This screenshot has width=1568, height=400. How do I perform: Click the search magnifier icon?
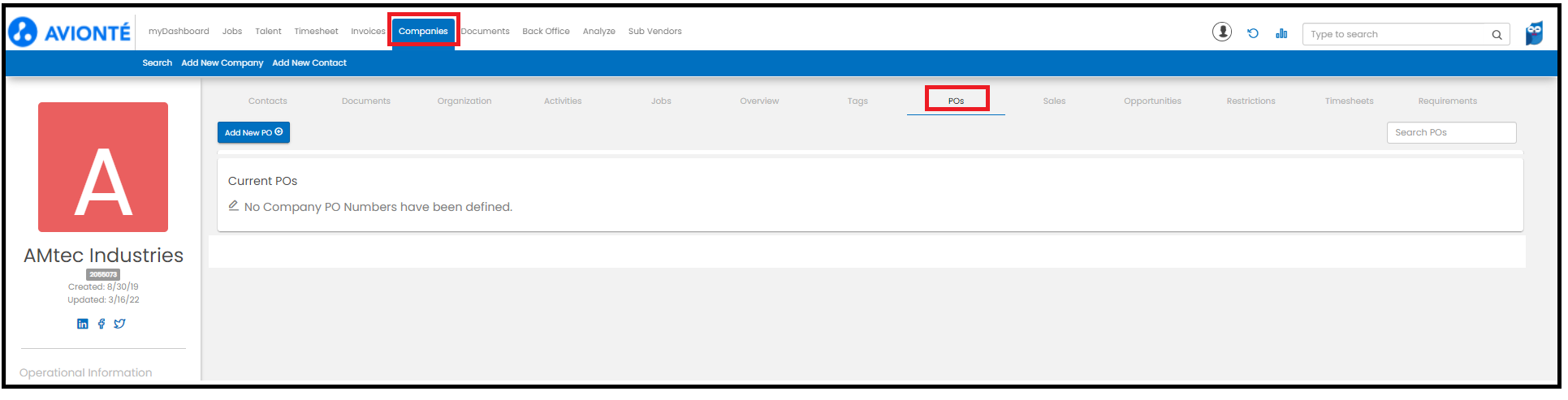pyautogui.click(x=1497, y=35)
